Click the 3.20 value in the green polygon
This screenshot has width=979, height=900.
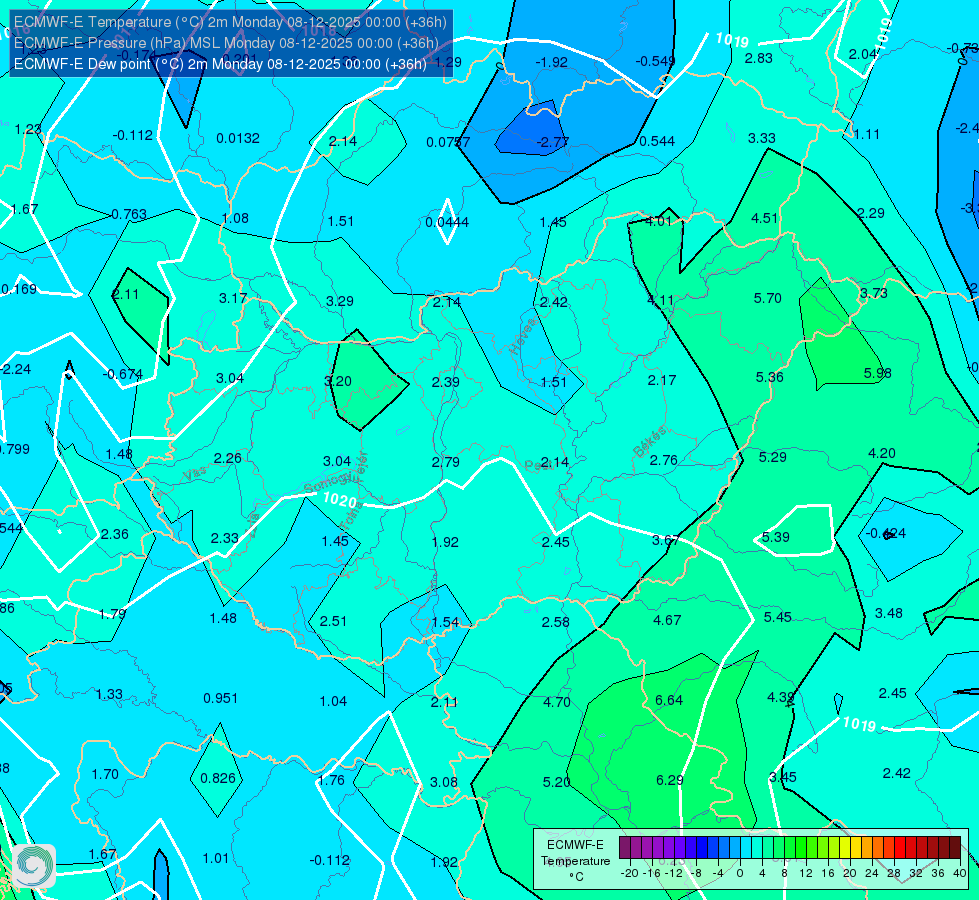[x=338, y=381]
